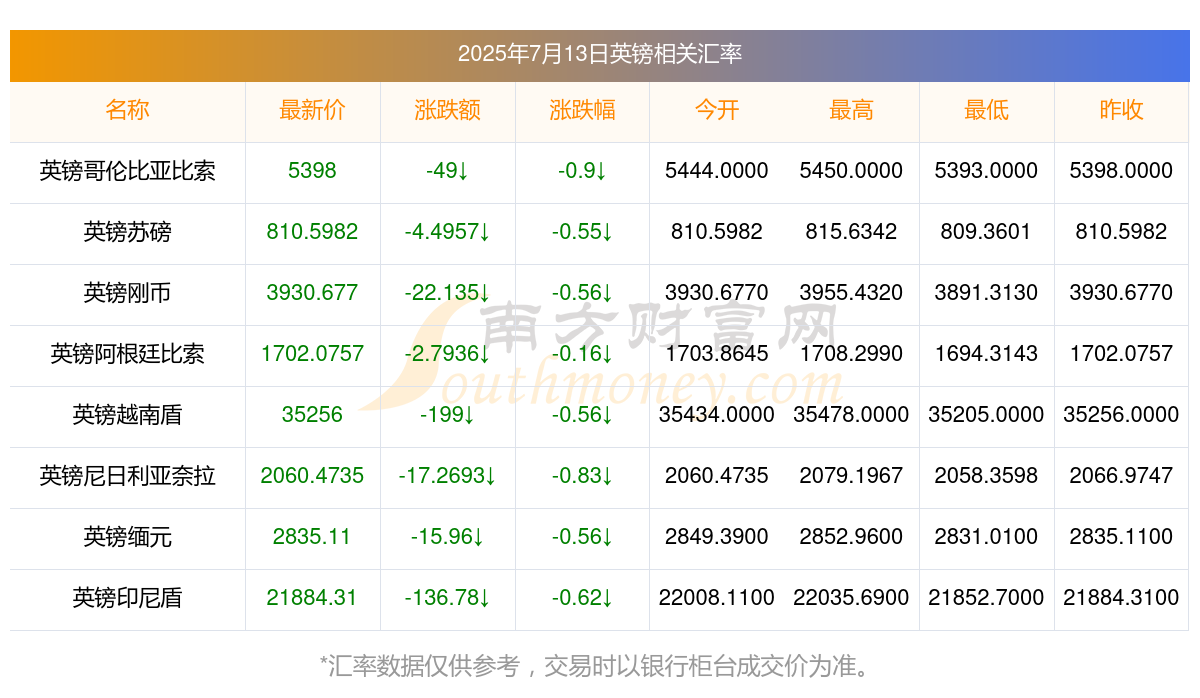Click change amount -22.135↓
Image resolution: width=1200 pixels, height=698 pixels.
point(447,293)
